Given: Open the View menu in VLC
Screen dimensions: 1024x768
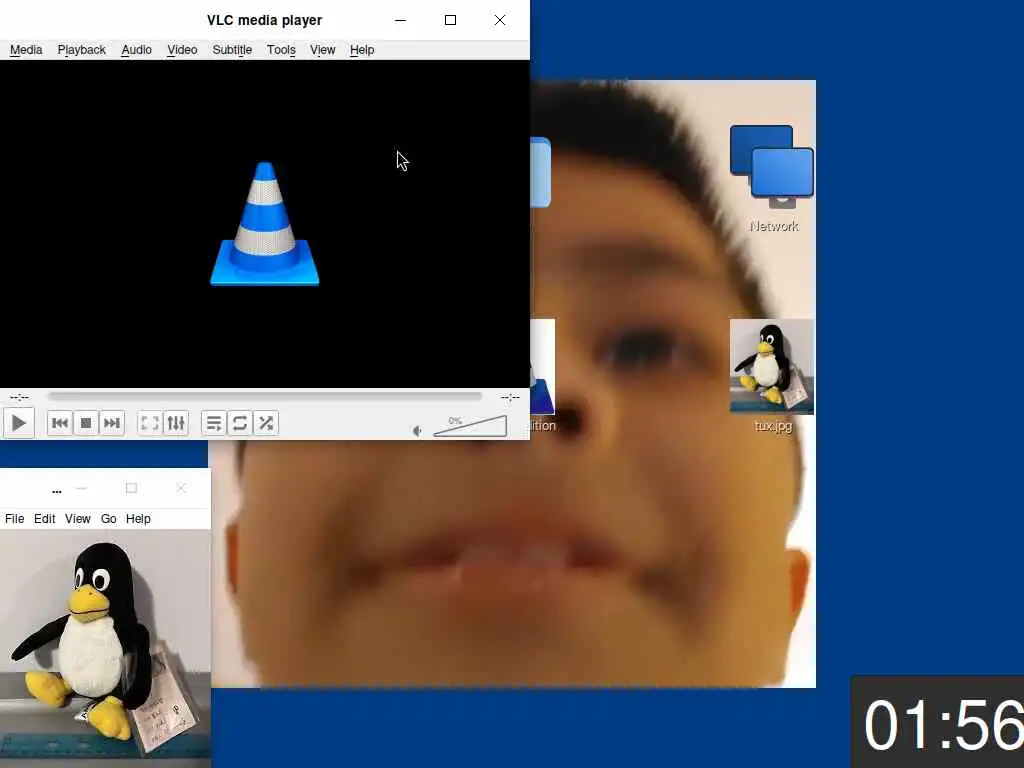Looking at the screenshot, I should tap(323, 50).
